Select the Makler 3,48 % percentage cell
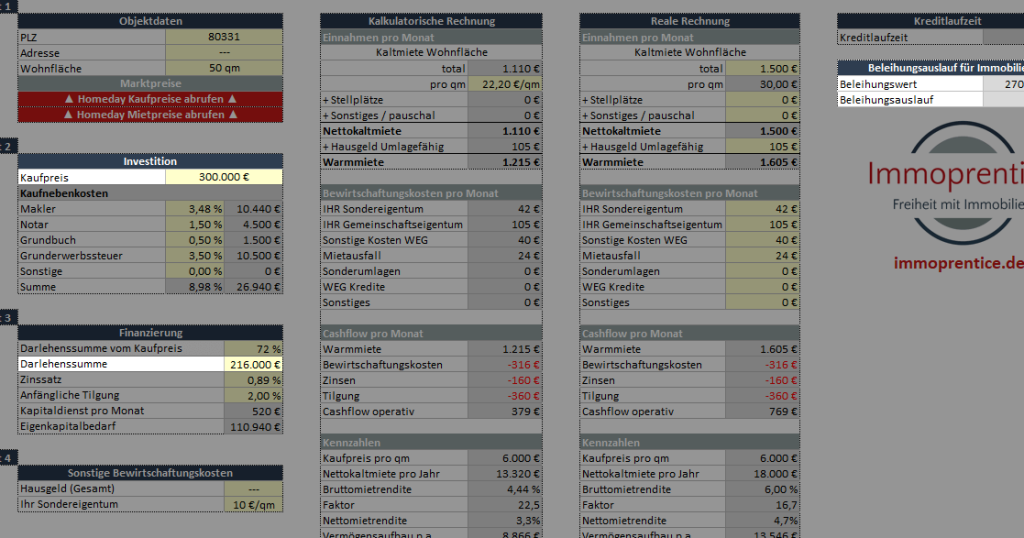Screen dimensions: 1024x538 click(x=195, y=209)
